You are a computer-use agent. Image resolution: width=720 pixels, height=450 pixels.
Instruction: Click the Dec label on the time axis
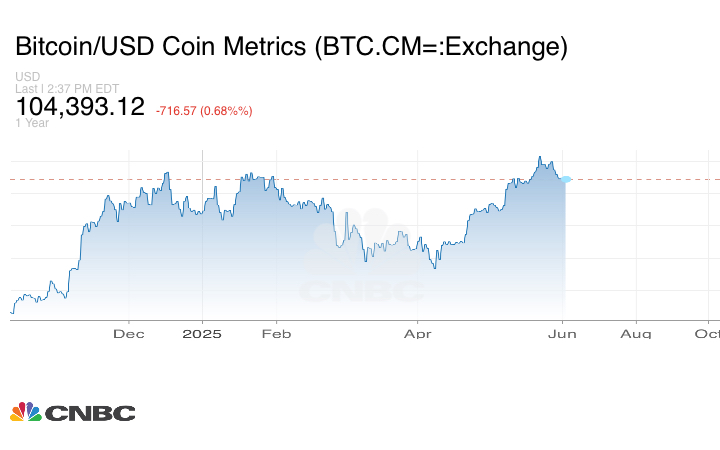point(129,333)
